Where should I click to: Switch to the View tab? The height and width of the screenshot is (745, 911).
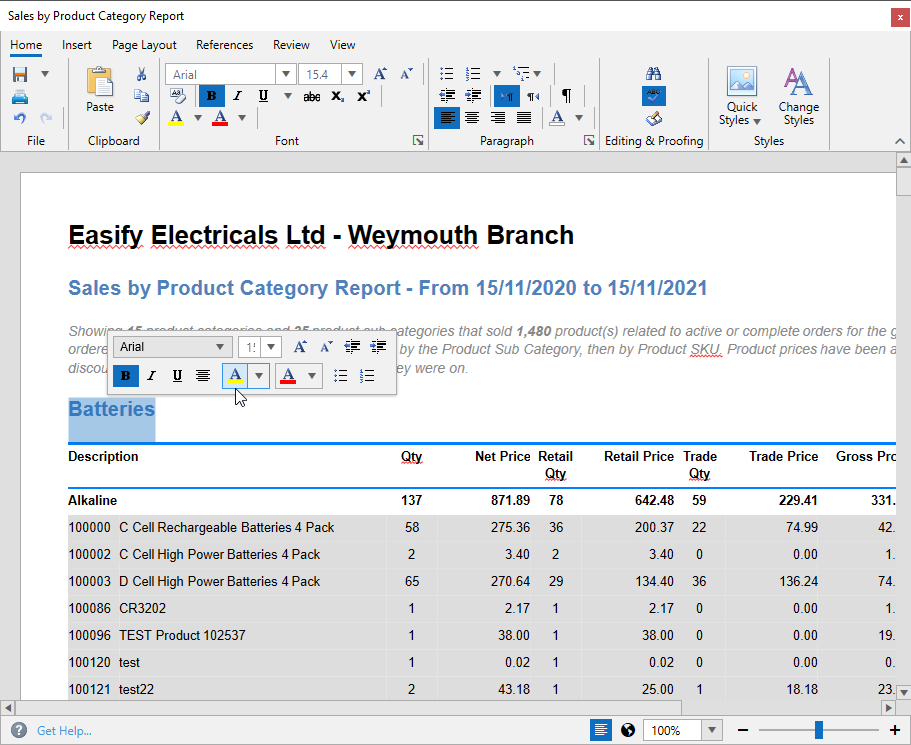click(342, 45)
